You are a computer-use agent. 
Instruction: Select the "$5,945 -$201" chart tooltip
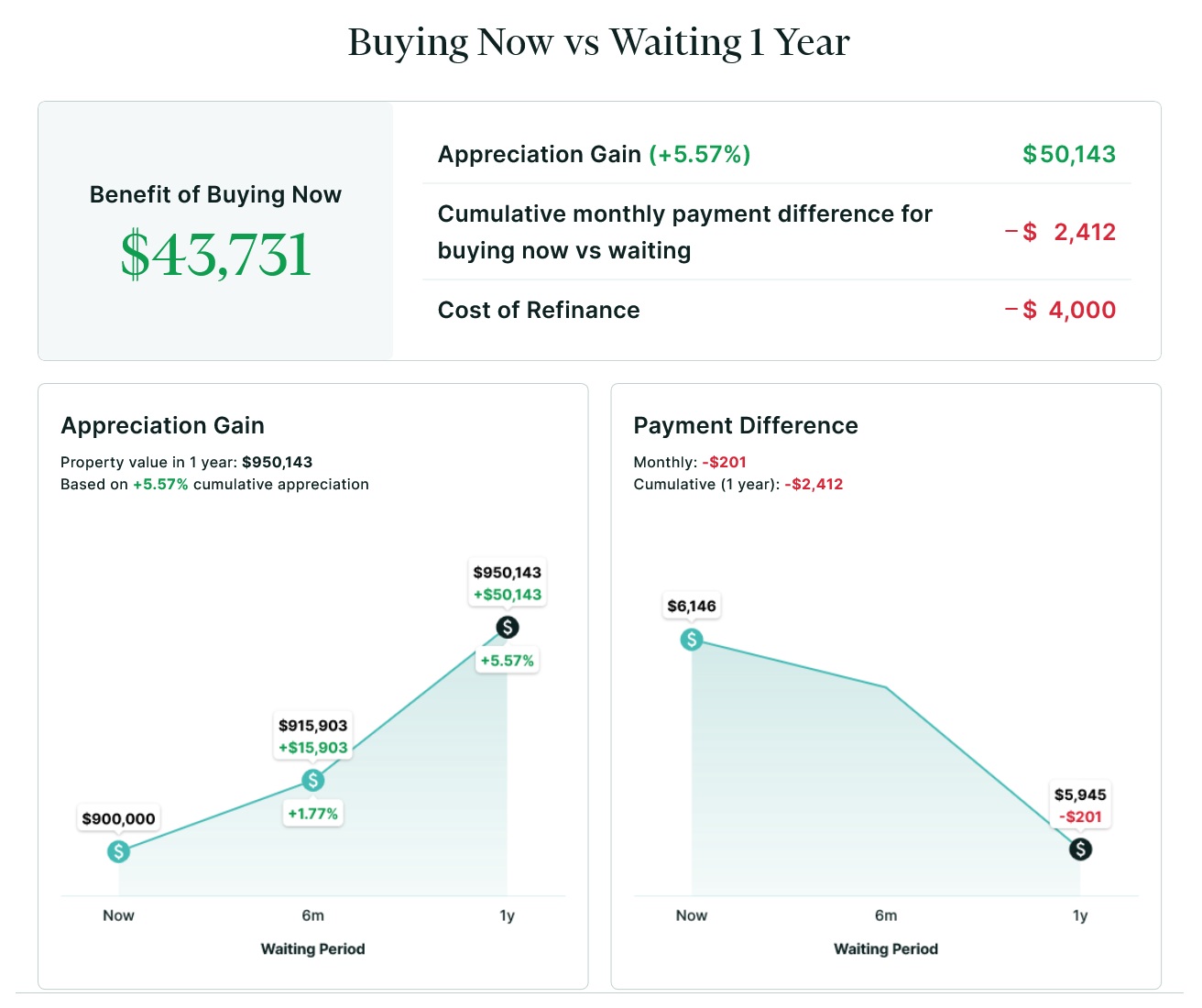[1080, 805]
